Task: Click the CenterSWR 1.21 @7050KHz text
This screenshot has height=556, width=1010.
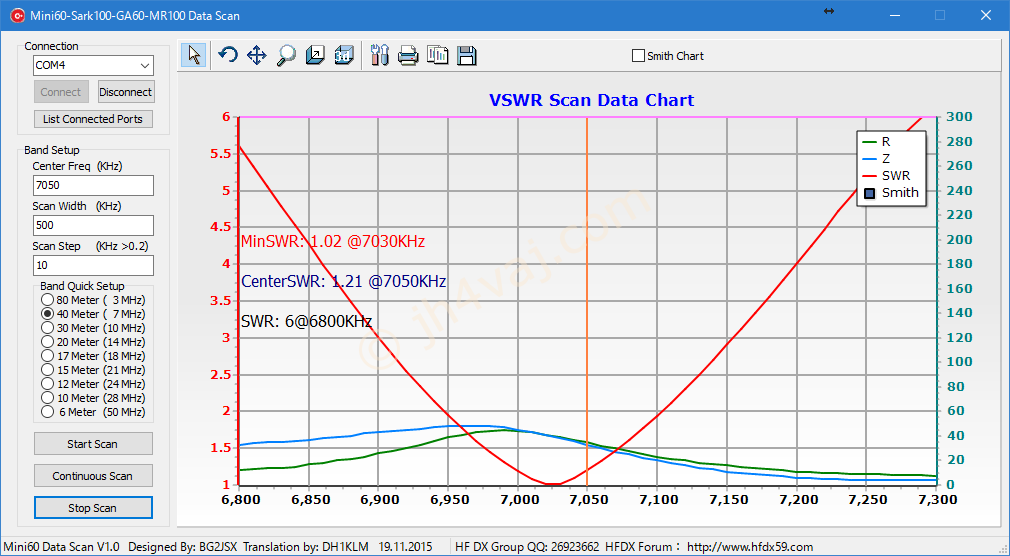Action: click(343, 282)
